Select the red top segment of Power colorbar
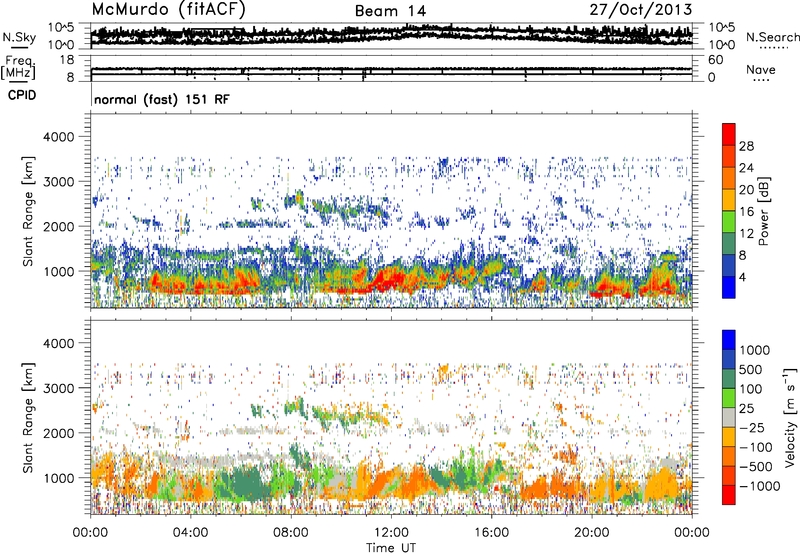 [x=729, y=135]
